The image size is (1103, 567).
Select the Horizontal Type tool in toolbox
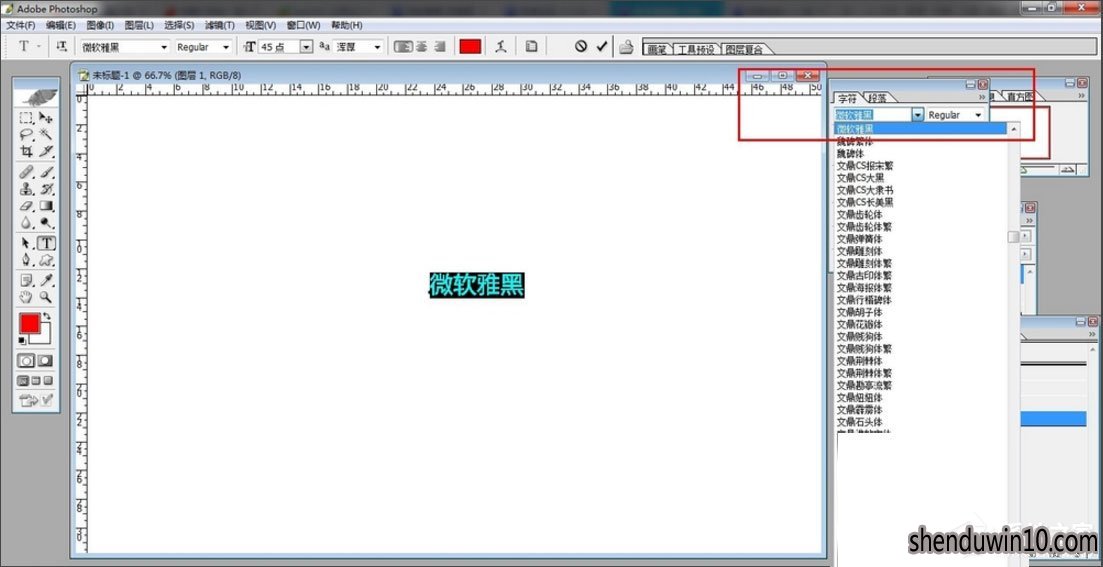click(46, 243)
